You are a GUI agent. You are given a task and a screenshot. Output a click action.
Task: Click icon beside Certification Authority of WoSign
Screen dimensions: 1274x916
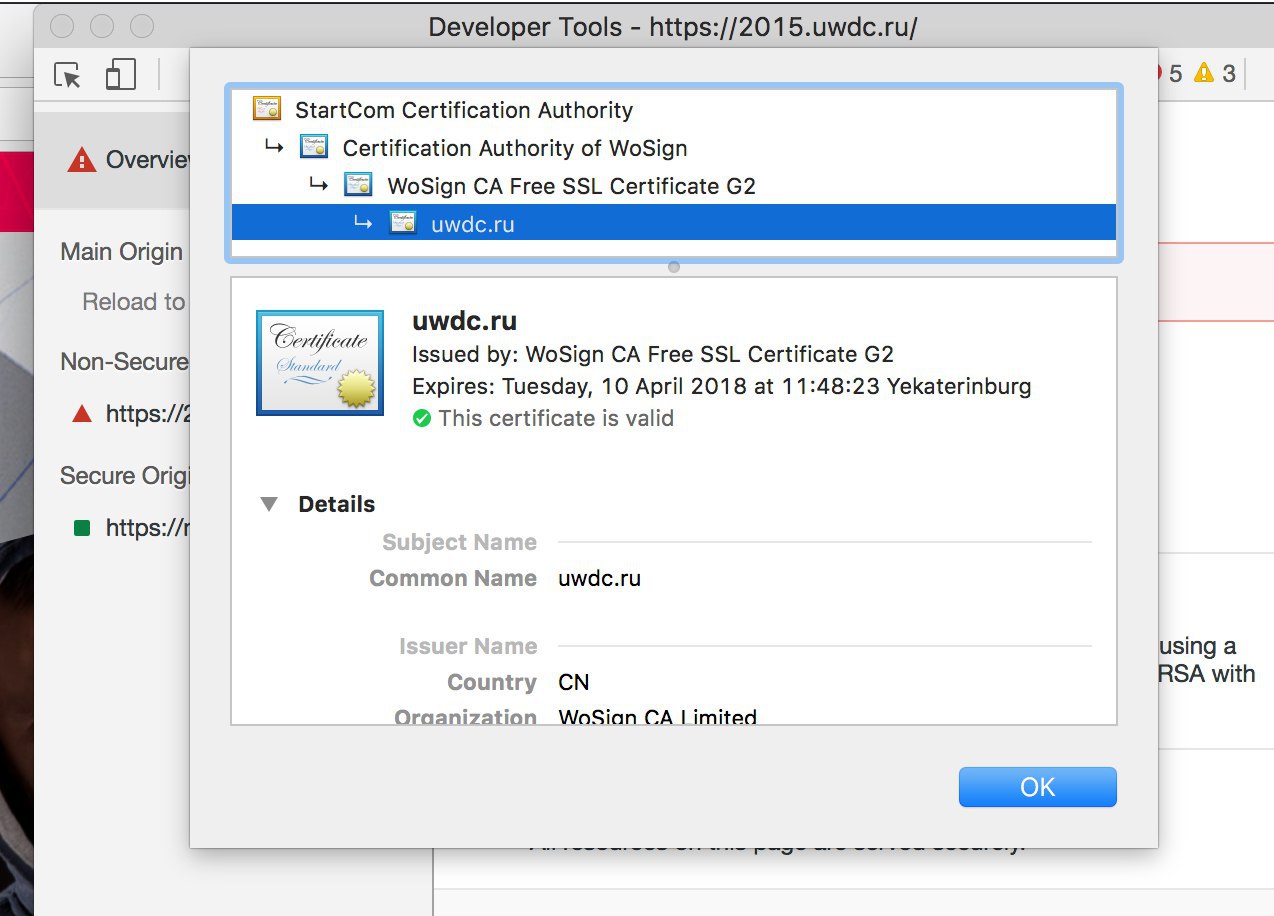[314, 147]
